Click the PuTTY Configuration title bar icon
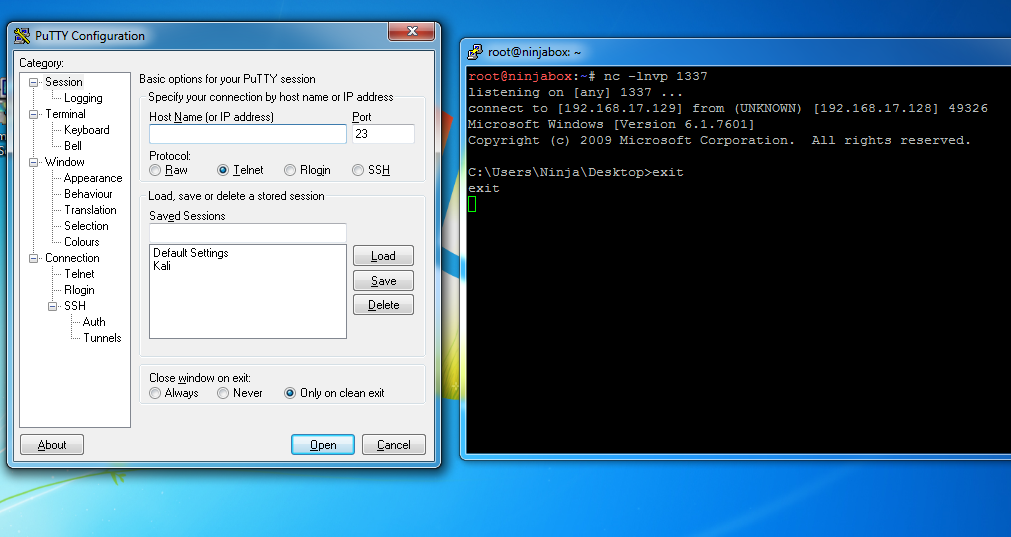Viewport: 1011px width, 537px height. tap(22, 35)
